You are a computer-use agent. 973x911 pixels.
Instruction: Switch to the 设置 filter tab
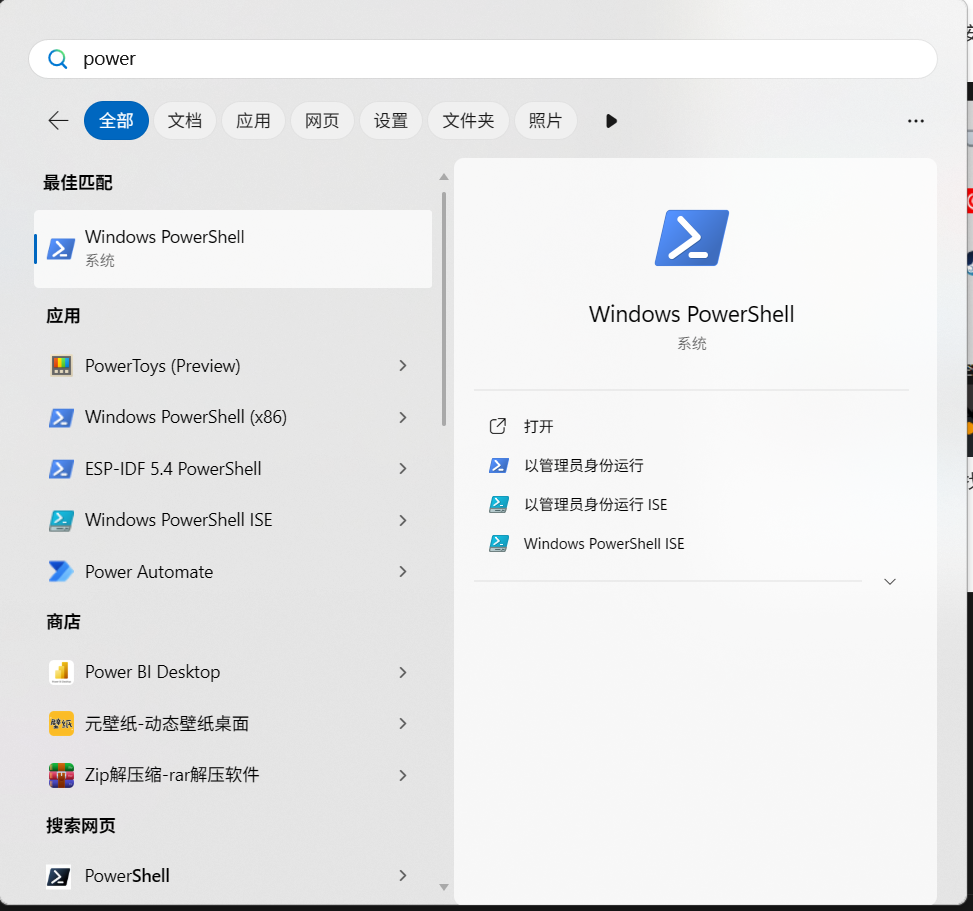tap(391, 120)
